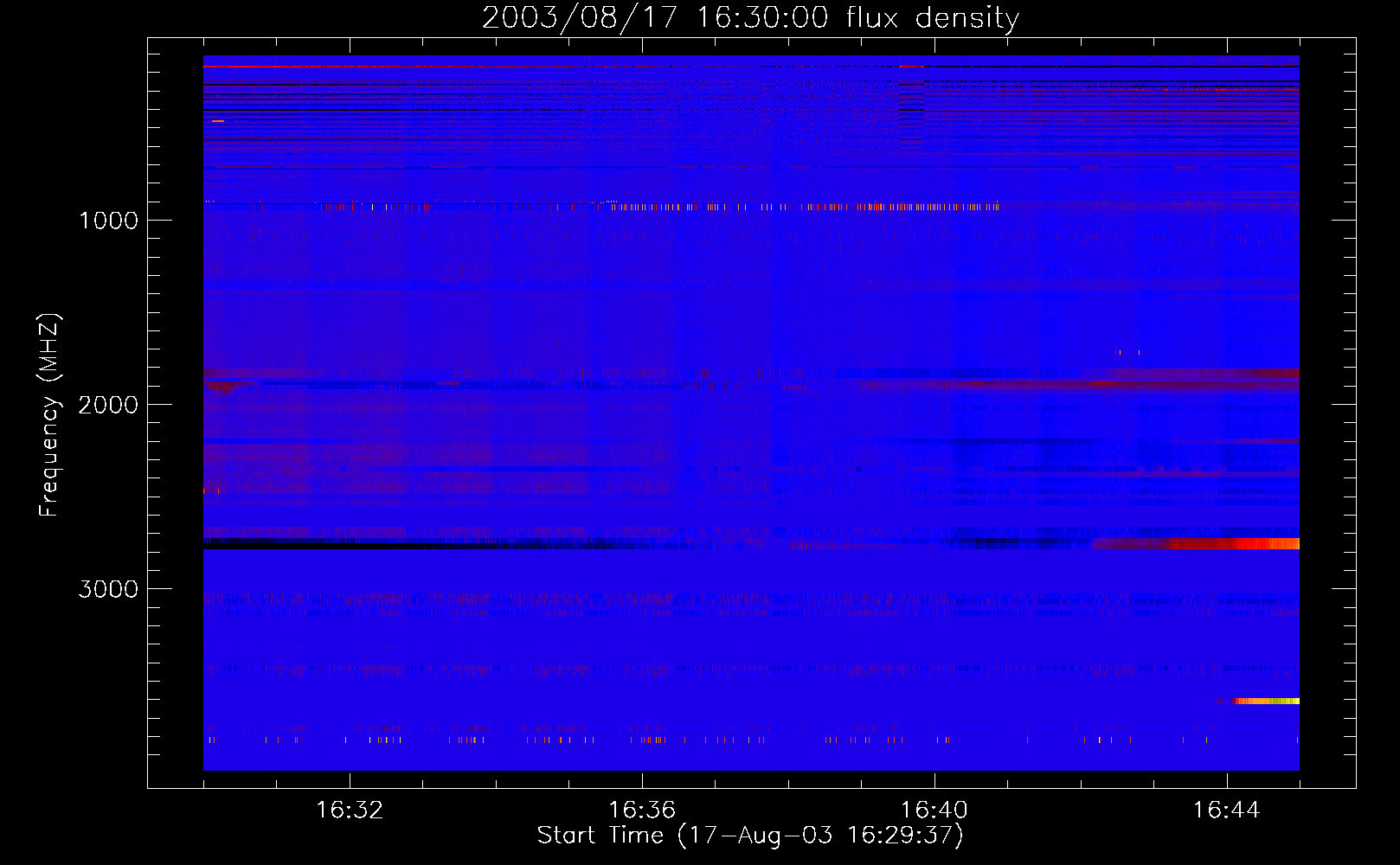This screenshot has width=1400, height=865.
Task: Click the 16:40 time tick label
Action: point(934,810)
